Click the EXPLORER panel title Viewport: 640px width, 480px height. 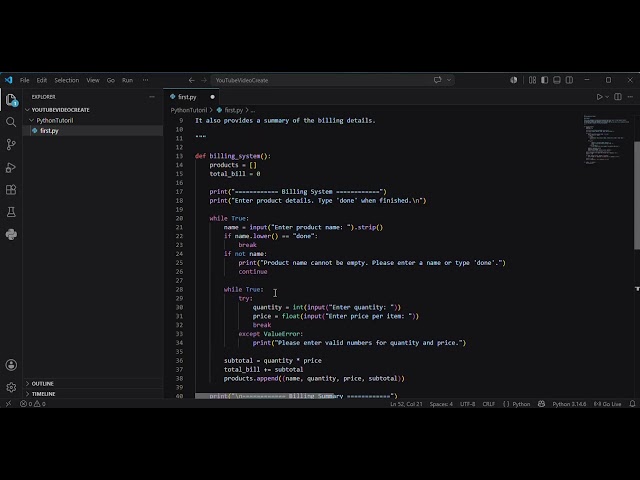(x=43, y=97)
